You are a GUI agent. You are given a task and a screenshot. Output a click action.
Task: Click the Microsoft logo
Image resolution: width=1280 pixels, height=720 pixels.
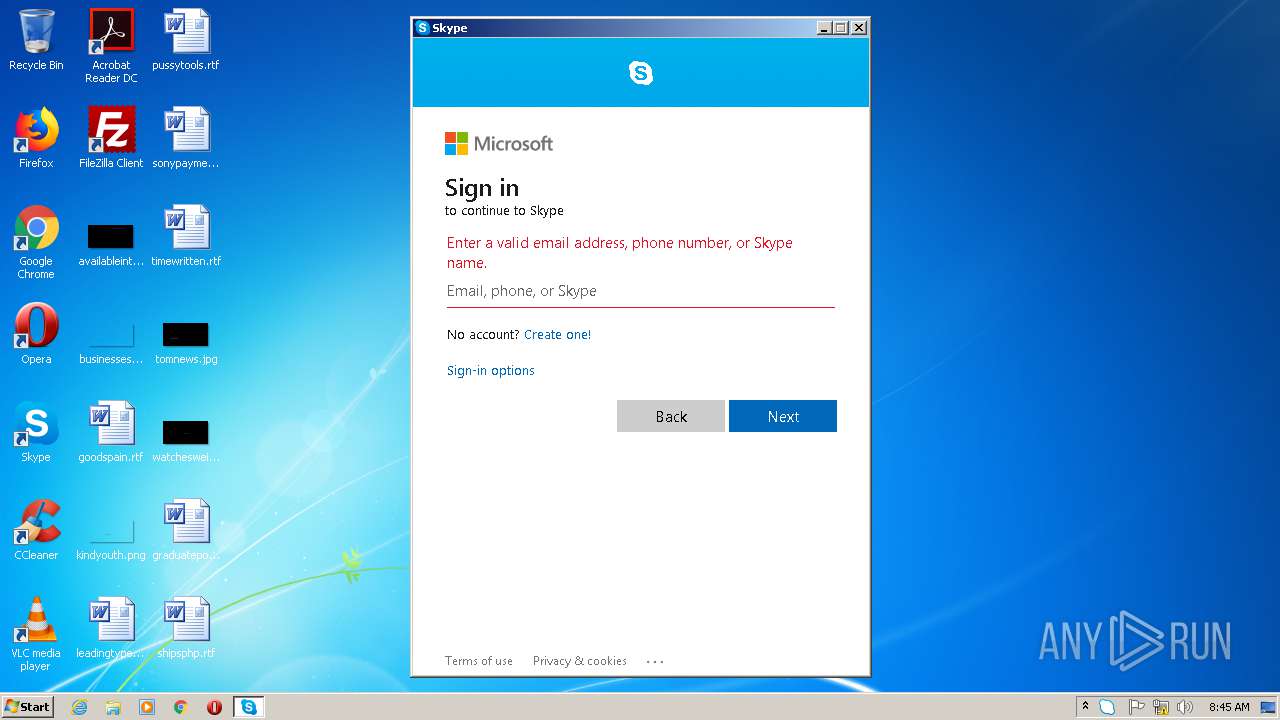(x=499, y=144)
